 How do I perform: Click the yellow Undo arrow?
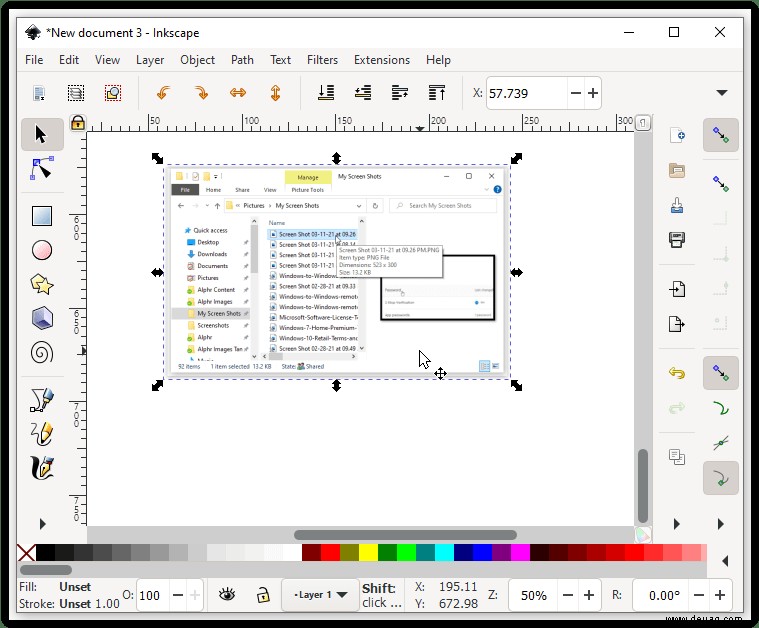(x=677, y=373)
